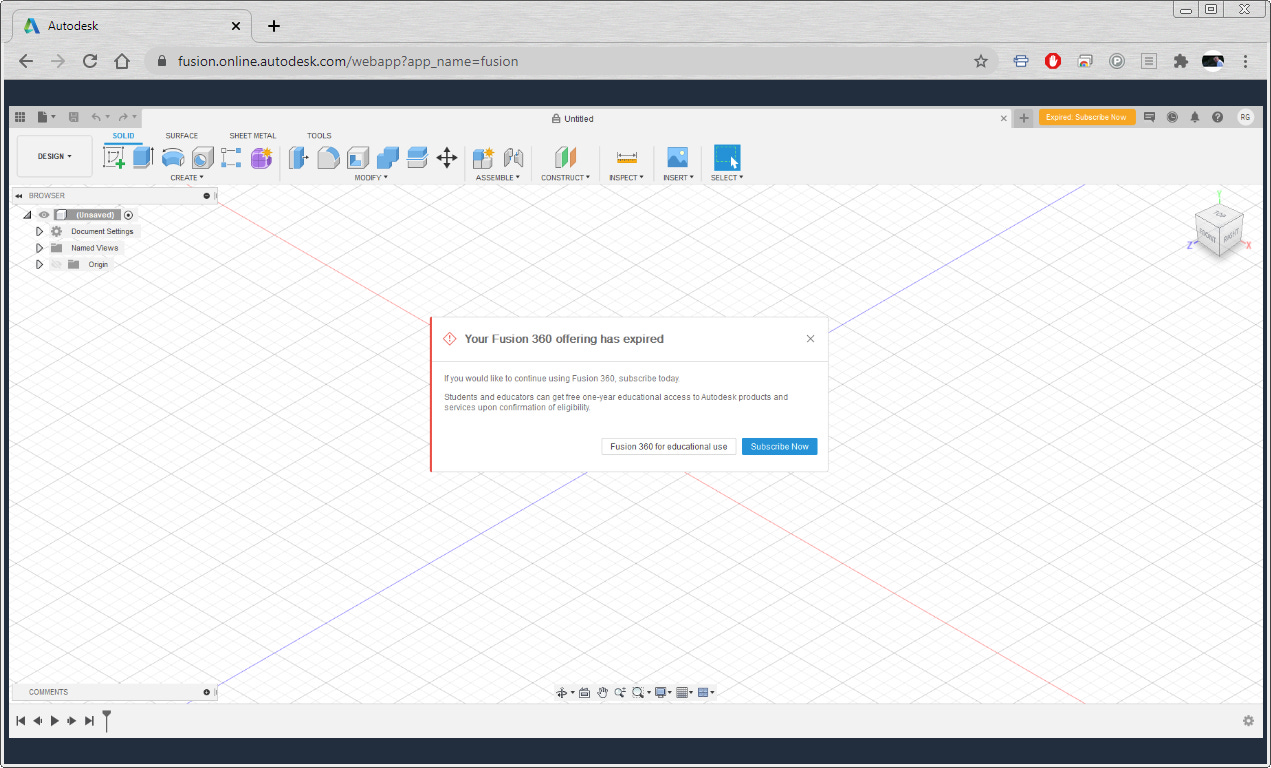The image size is (1271, 768).
Task: Expand Named Views tree node
Action: coord(39,248)
